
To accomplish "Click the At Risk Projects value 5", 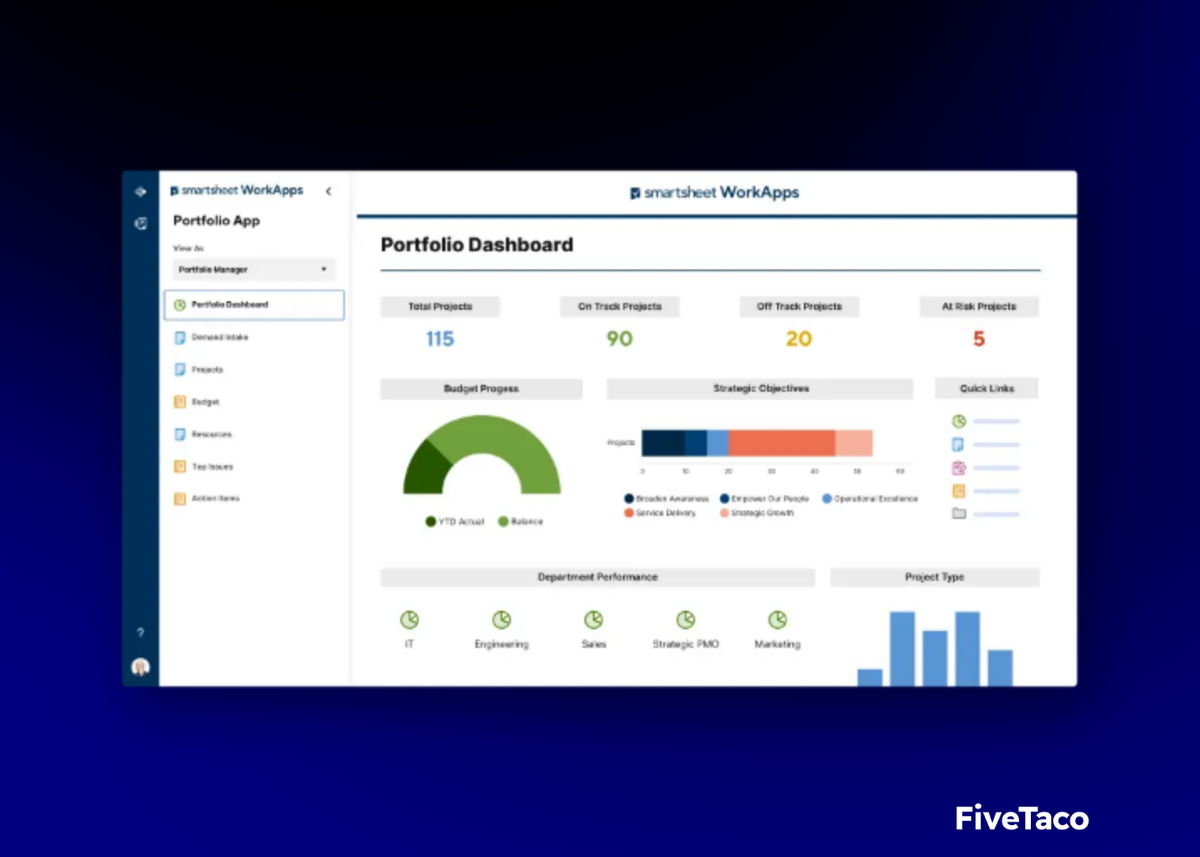I will (979, 339).
